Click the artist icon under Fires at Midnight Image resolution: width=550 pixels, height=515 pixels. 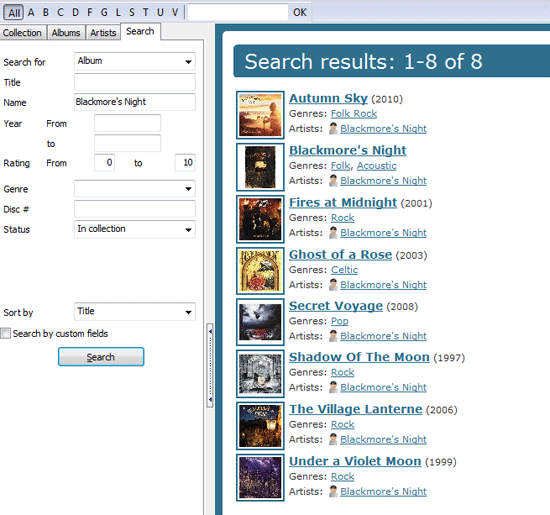click(x=333, y=233)
